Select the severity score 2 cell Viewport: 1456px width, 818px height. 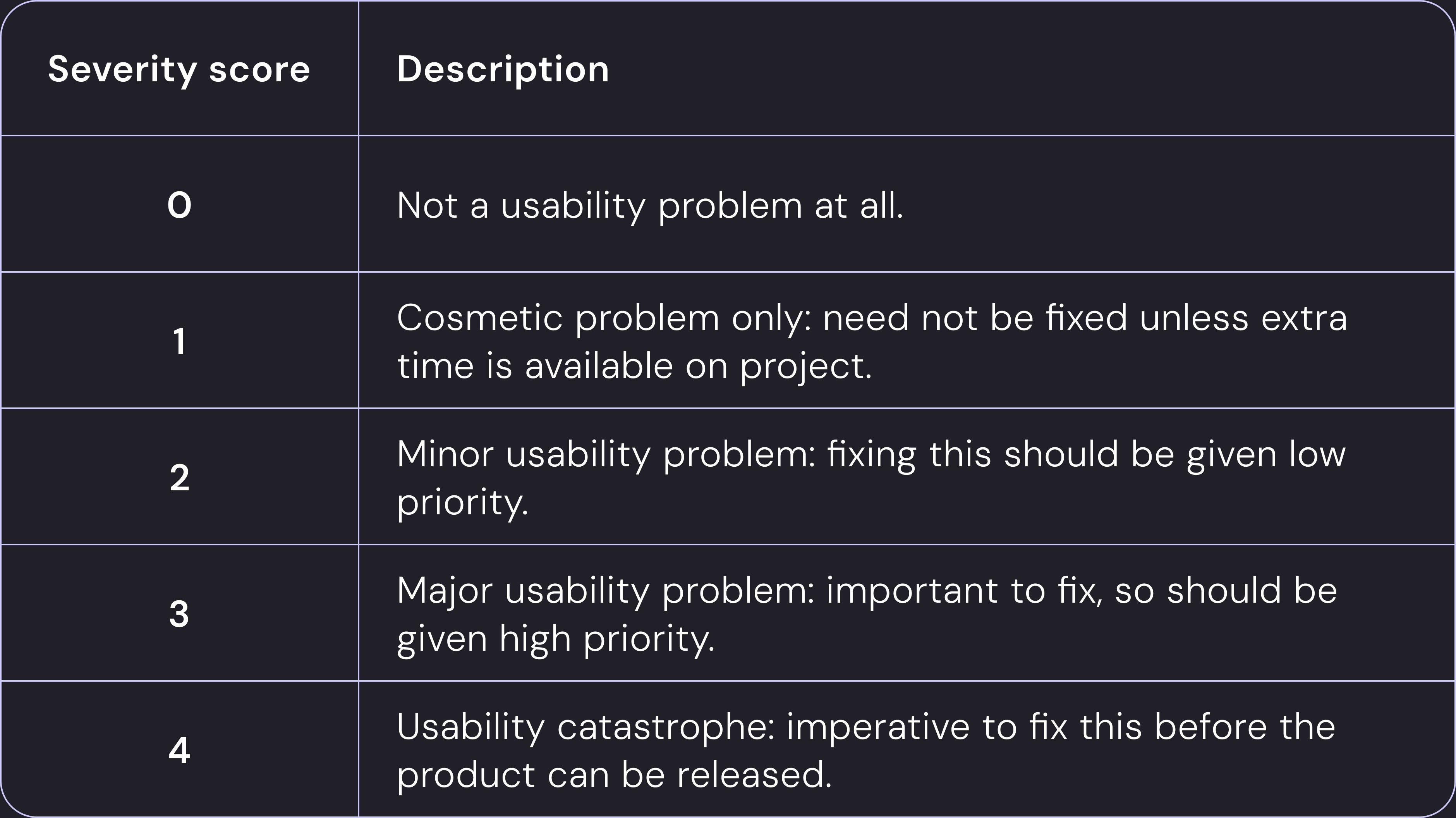tap(179, 478)
